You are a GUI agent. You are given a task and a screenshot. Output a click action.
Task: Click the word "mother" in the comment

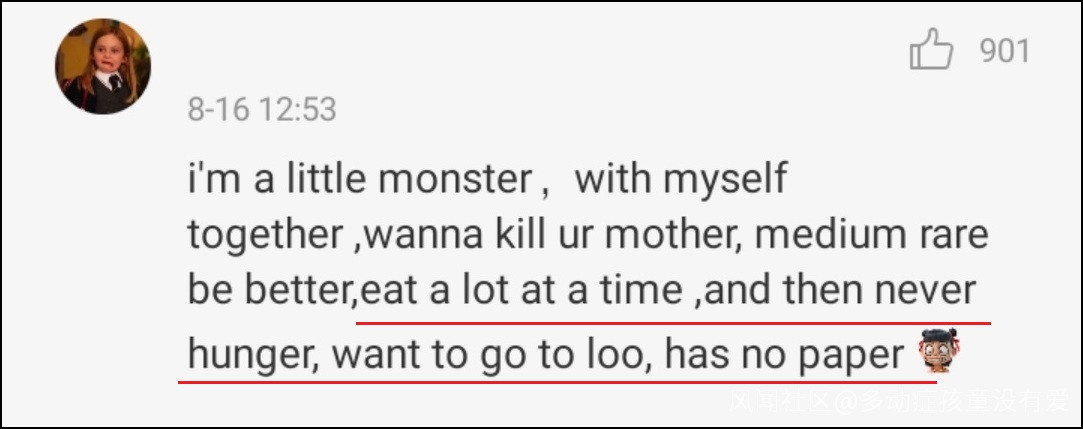(x=673, y=236)
